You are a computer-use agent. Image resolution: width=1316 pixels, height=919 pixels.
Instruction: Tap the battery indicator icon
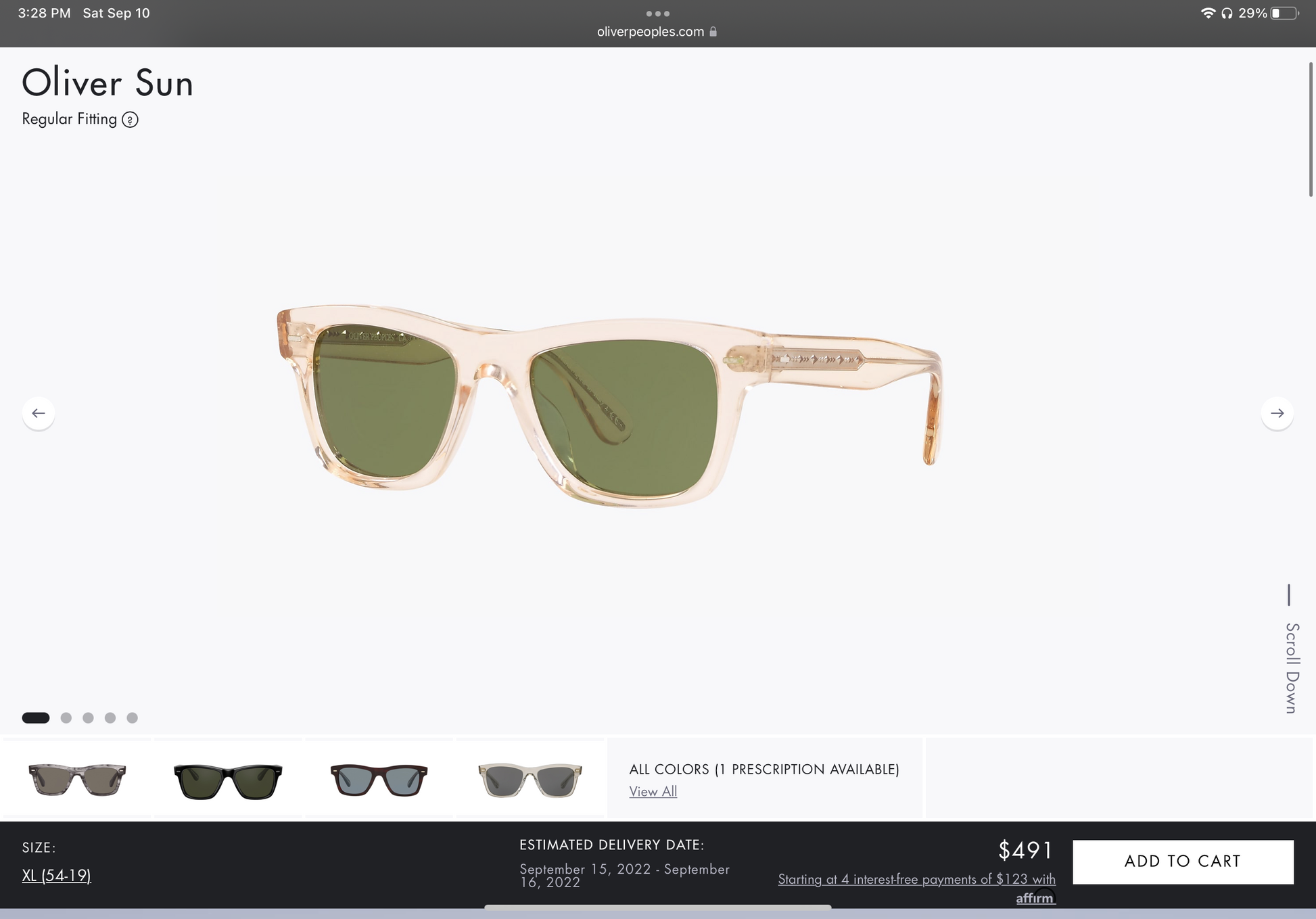[1284, 14]
